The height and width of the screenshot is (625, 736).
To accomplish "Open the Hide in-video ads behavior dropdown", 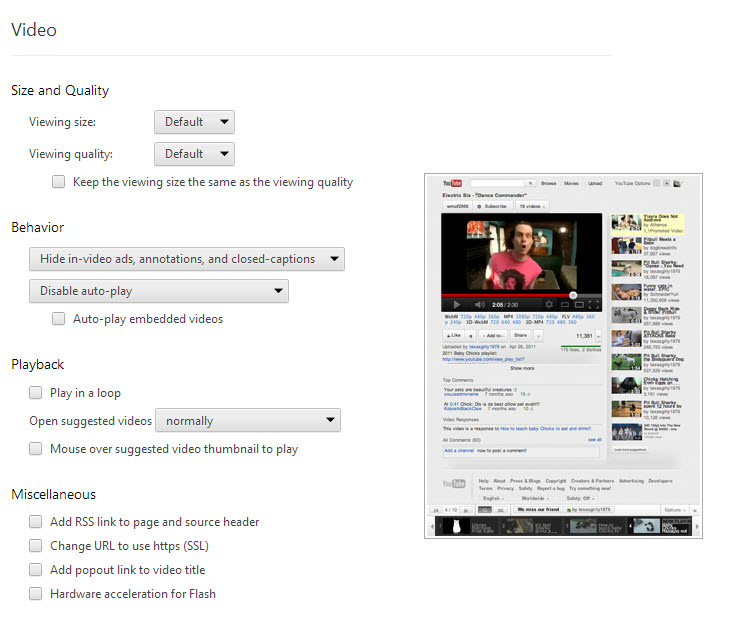I will 186,259.
